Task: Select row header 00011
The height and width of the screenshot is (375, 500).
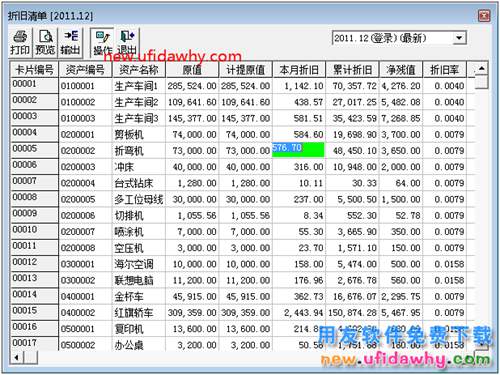Action: tap(34, 247)
